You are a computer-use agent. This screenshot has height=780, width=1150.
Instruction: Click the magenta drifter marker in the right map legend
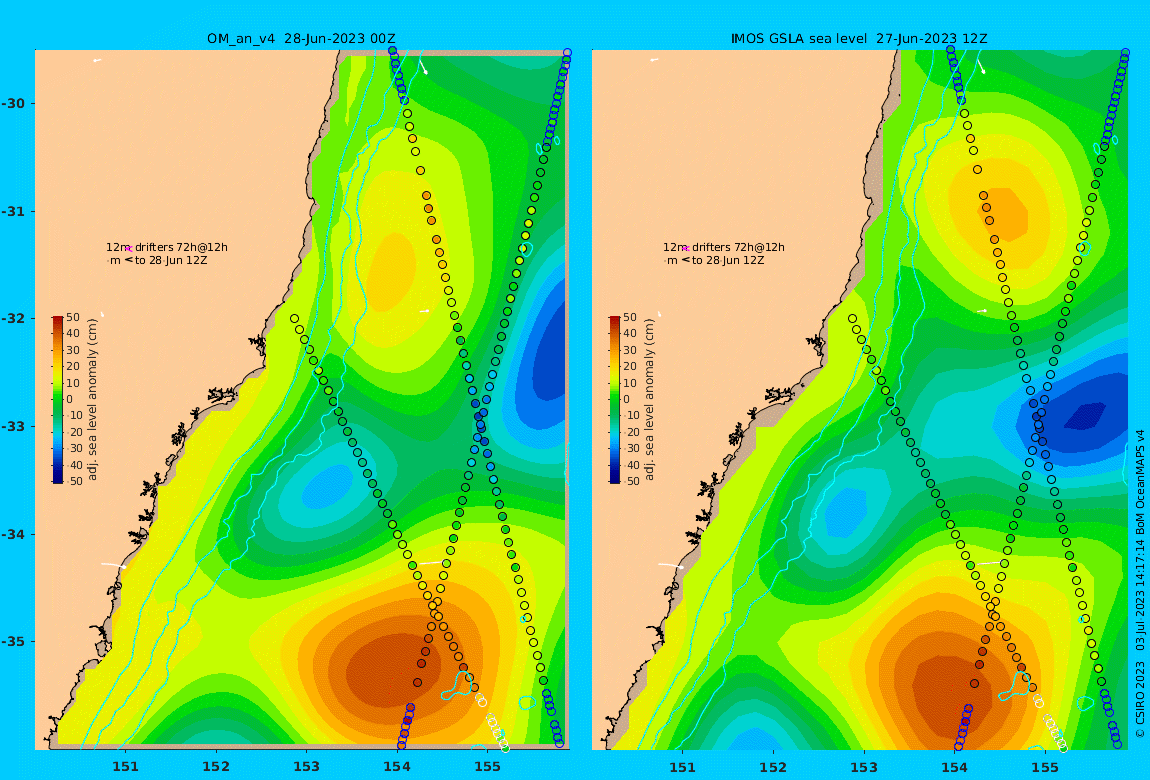tap(686, 249)
